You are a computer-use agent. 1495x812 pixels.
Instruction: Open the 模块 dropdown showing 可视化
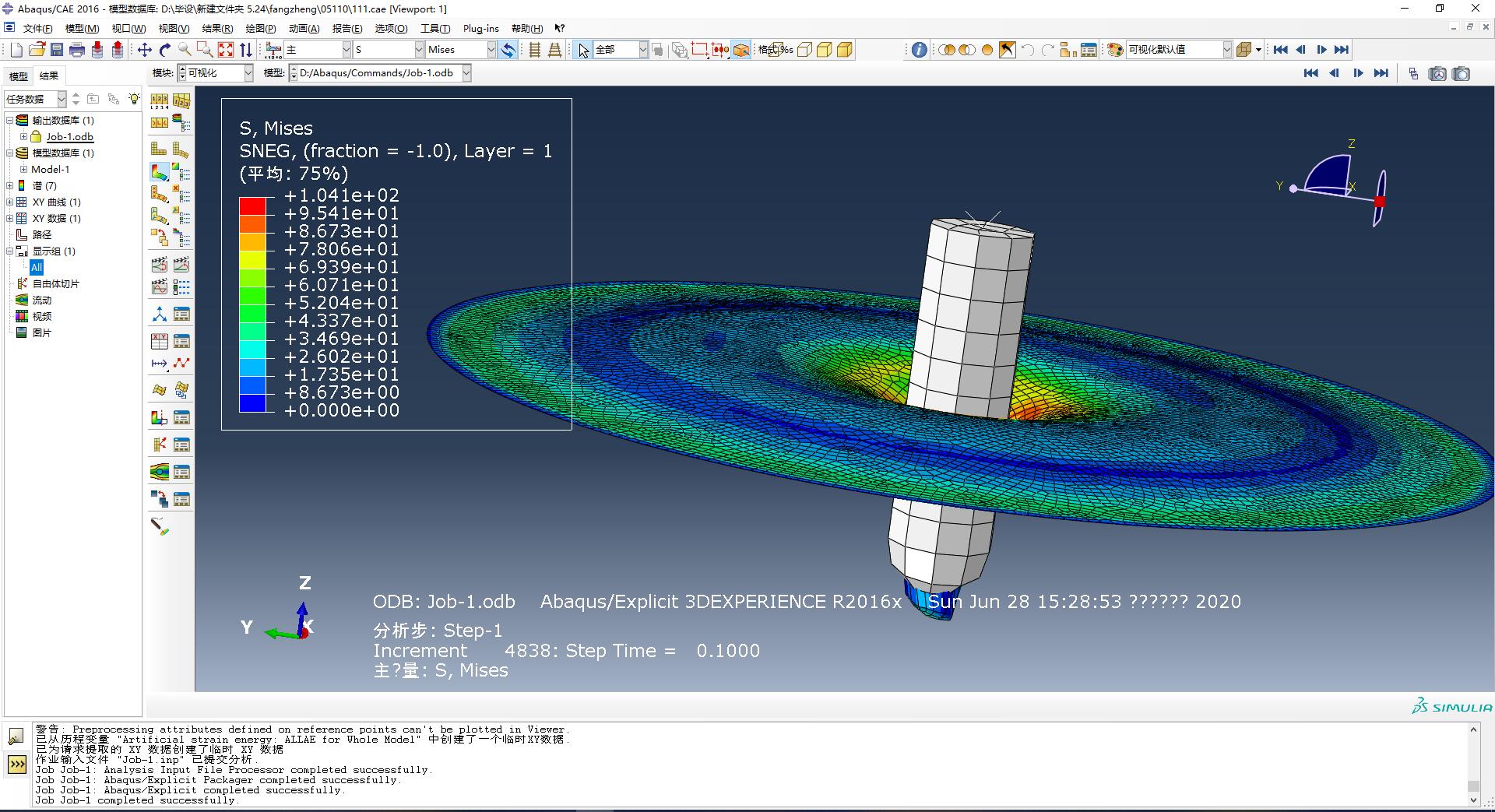248,73
